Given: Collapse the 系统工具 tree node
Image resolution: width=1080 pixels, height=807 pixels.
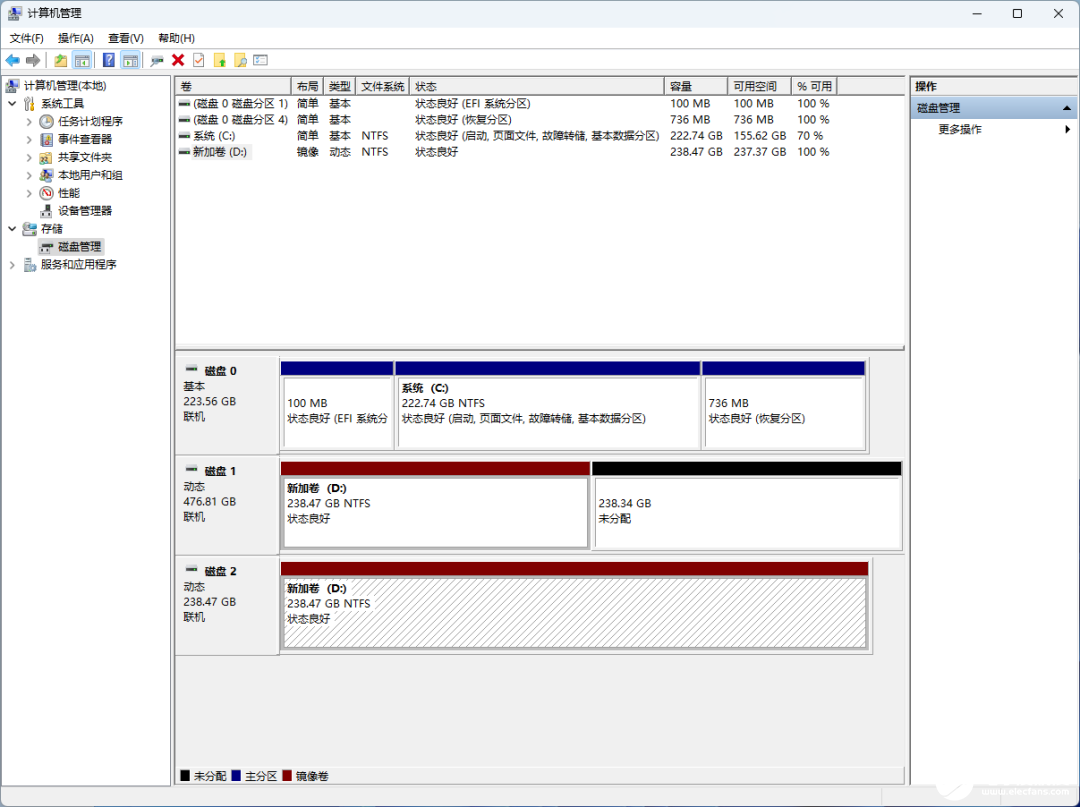Looking at the screenshot, I should coord(12,103).
